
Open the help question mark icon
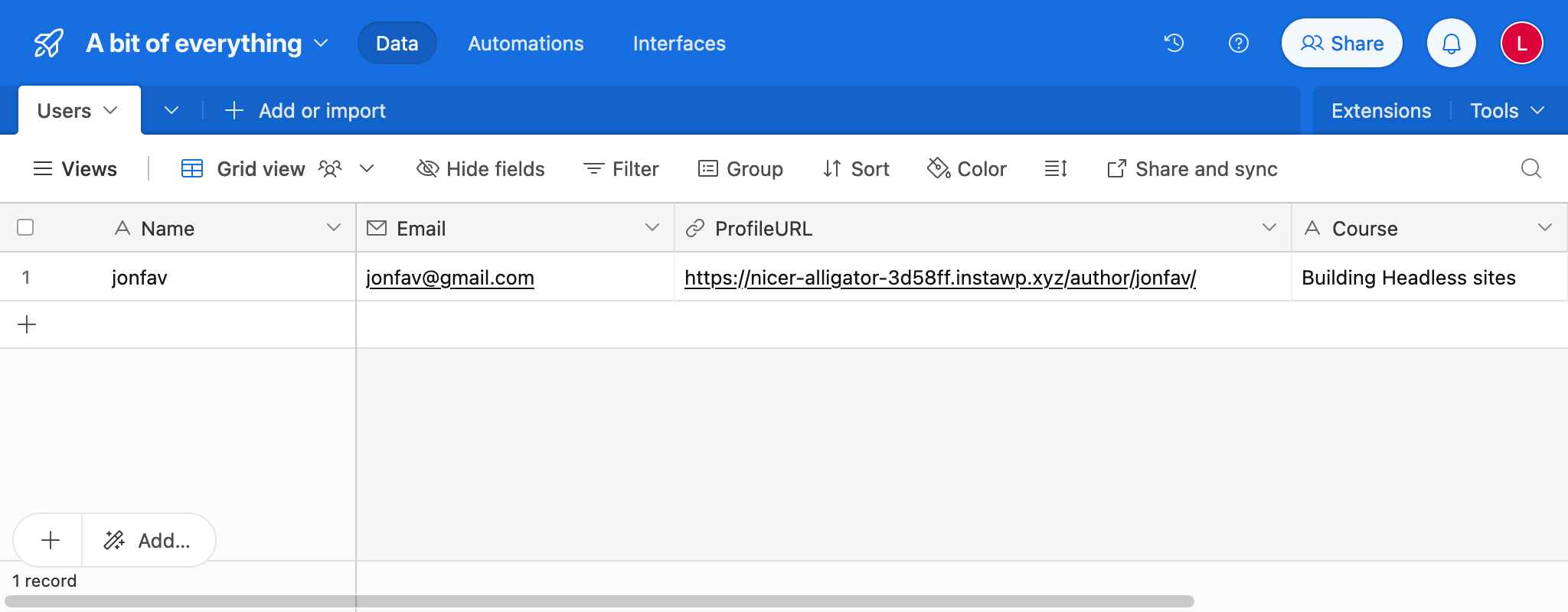1238,43
